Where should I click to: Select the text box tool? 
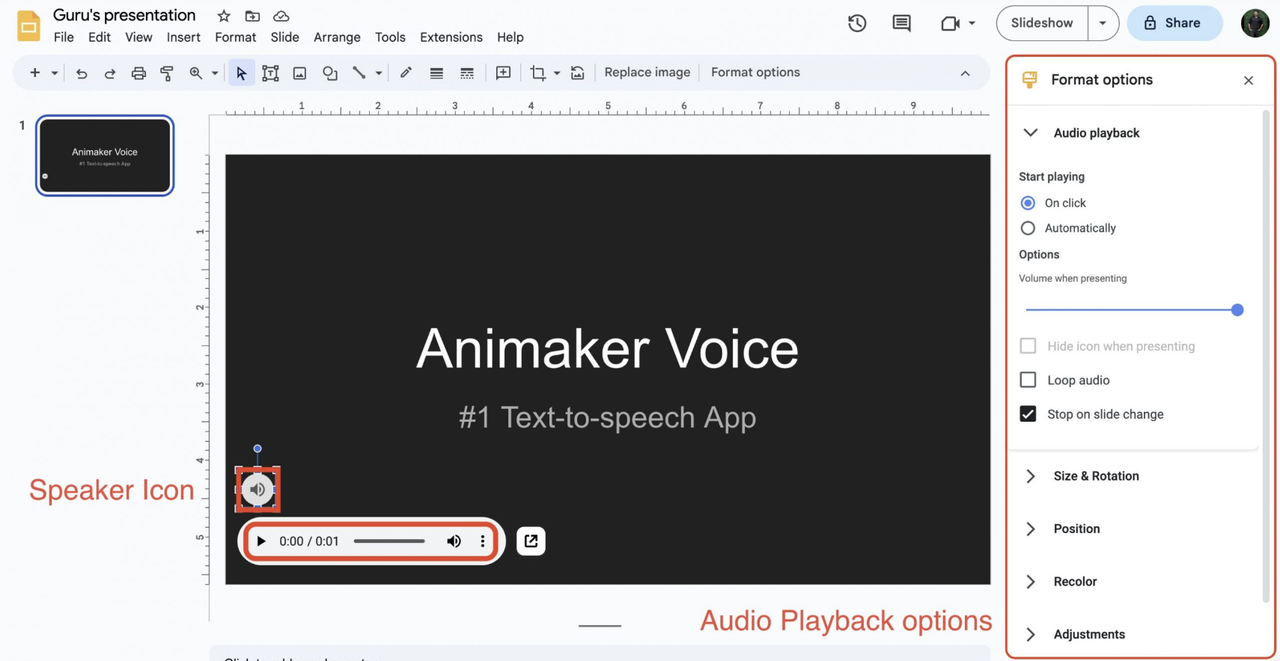(270, 73)
